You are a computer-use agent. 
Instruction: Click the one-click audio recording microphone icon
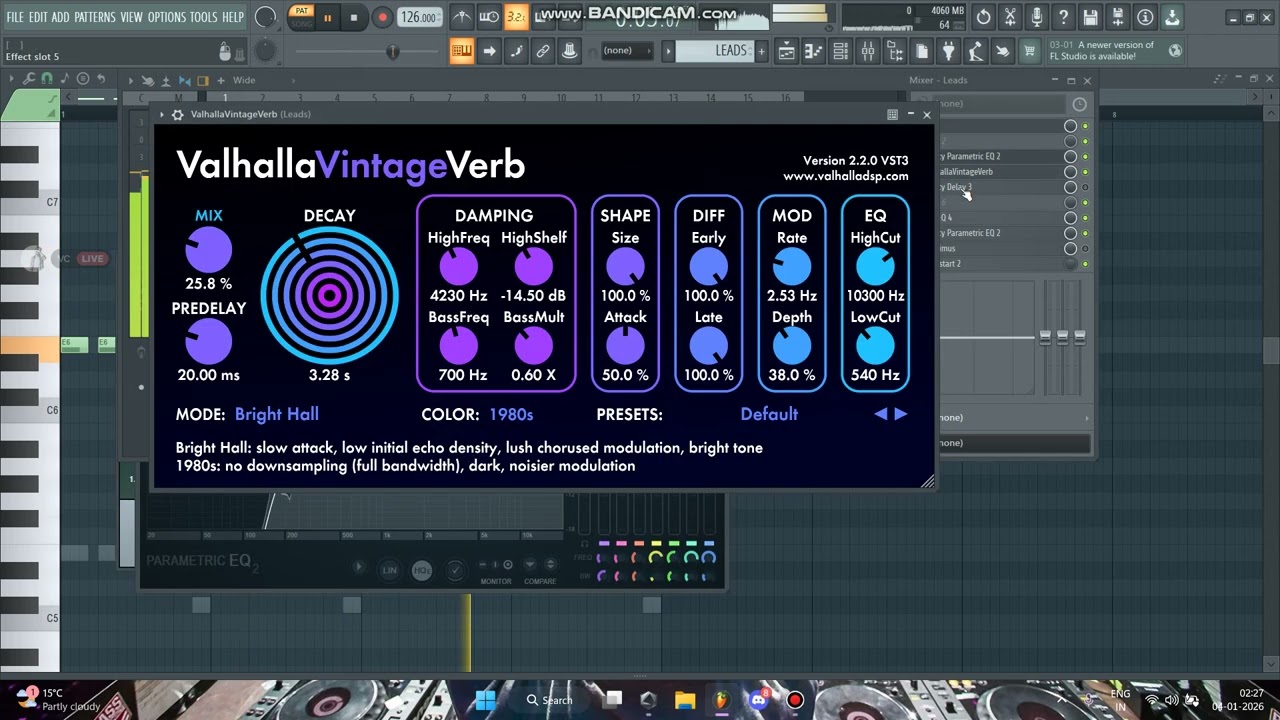1037,17
